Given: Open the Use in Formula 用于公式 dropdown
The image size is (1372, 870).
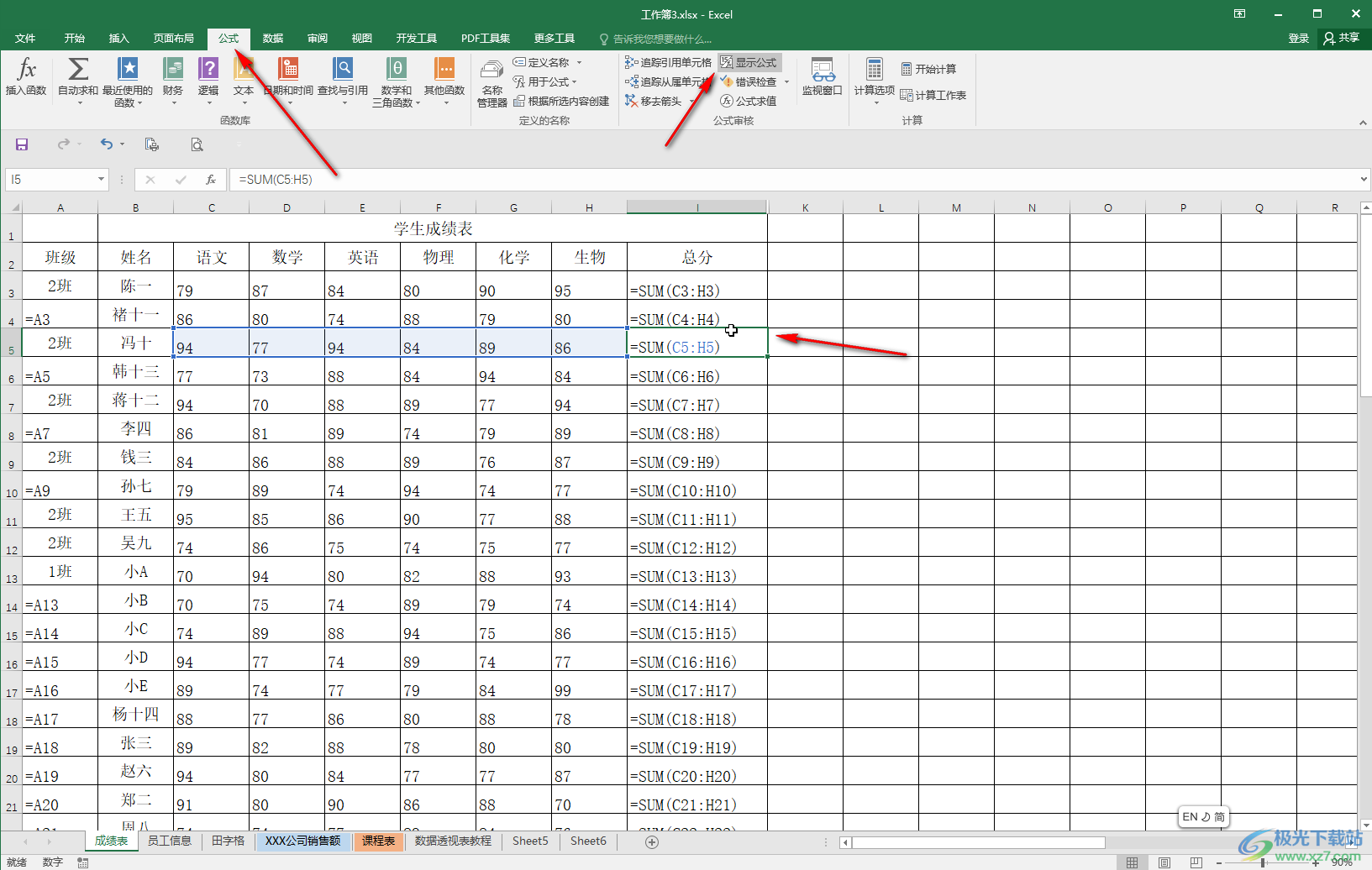Looking at the screenshot, I should pyautogui.click(x=545, y=81).
